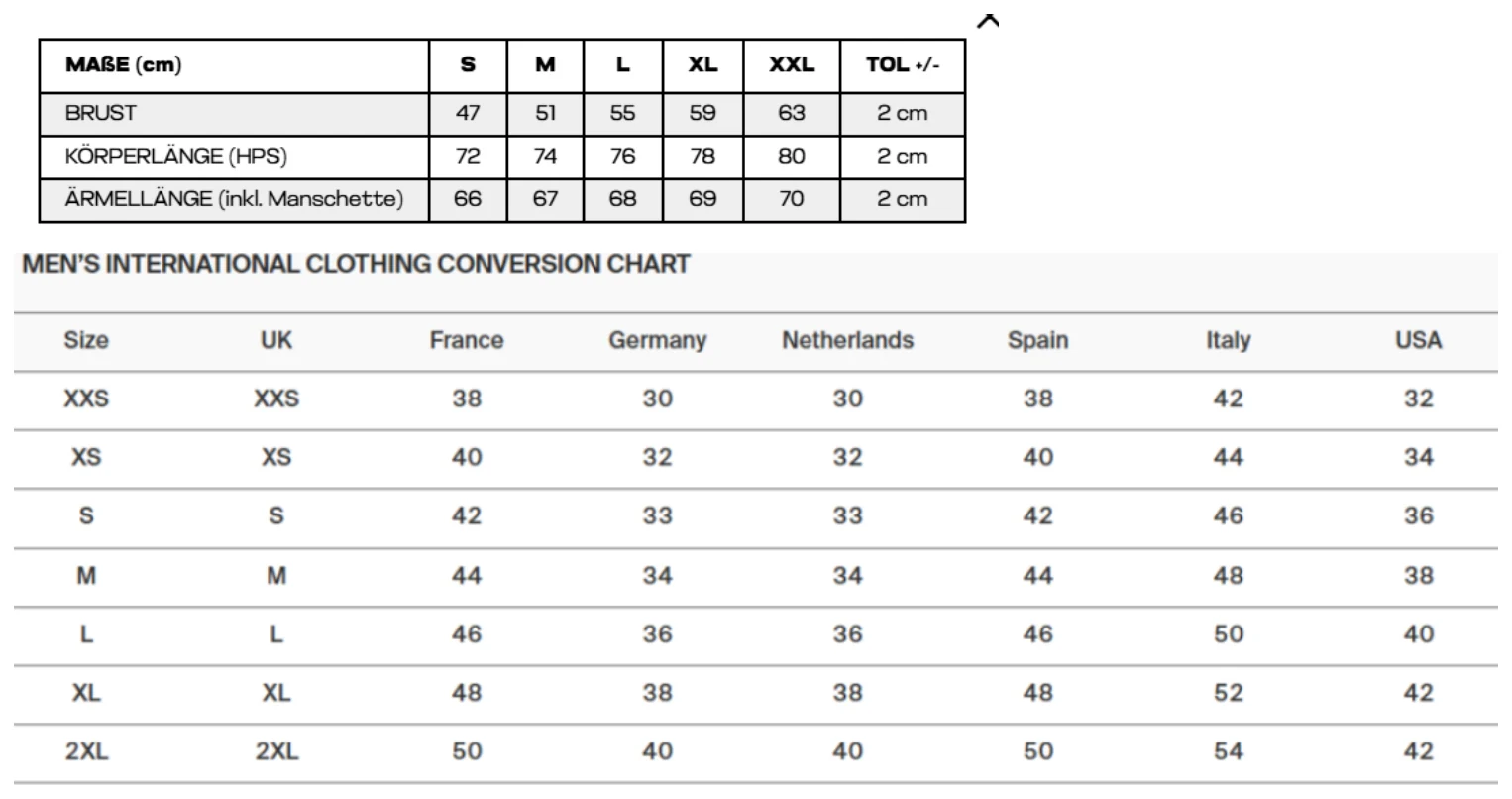The height and width of the screenshot is (799, 1512).
Task: Select the Netherlands column header
Action: point(847,340)
